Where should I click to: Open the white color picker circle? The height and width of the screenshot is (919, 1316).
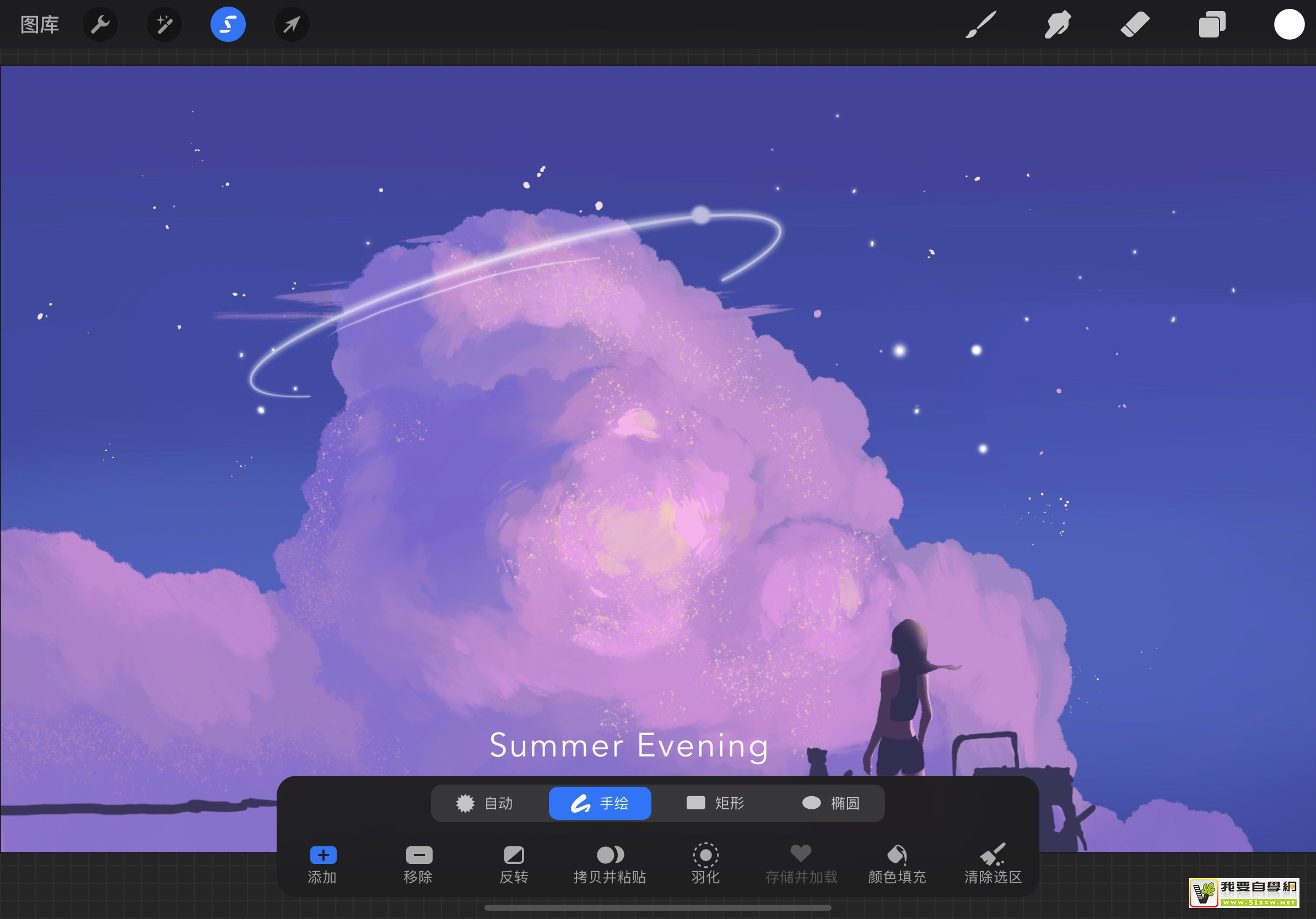[1288, 25]
